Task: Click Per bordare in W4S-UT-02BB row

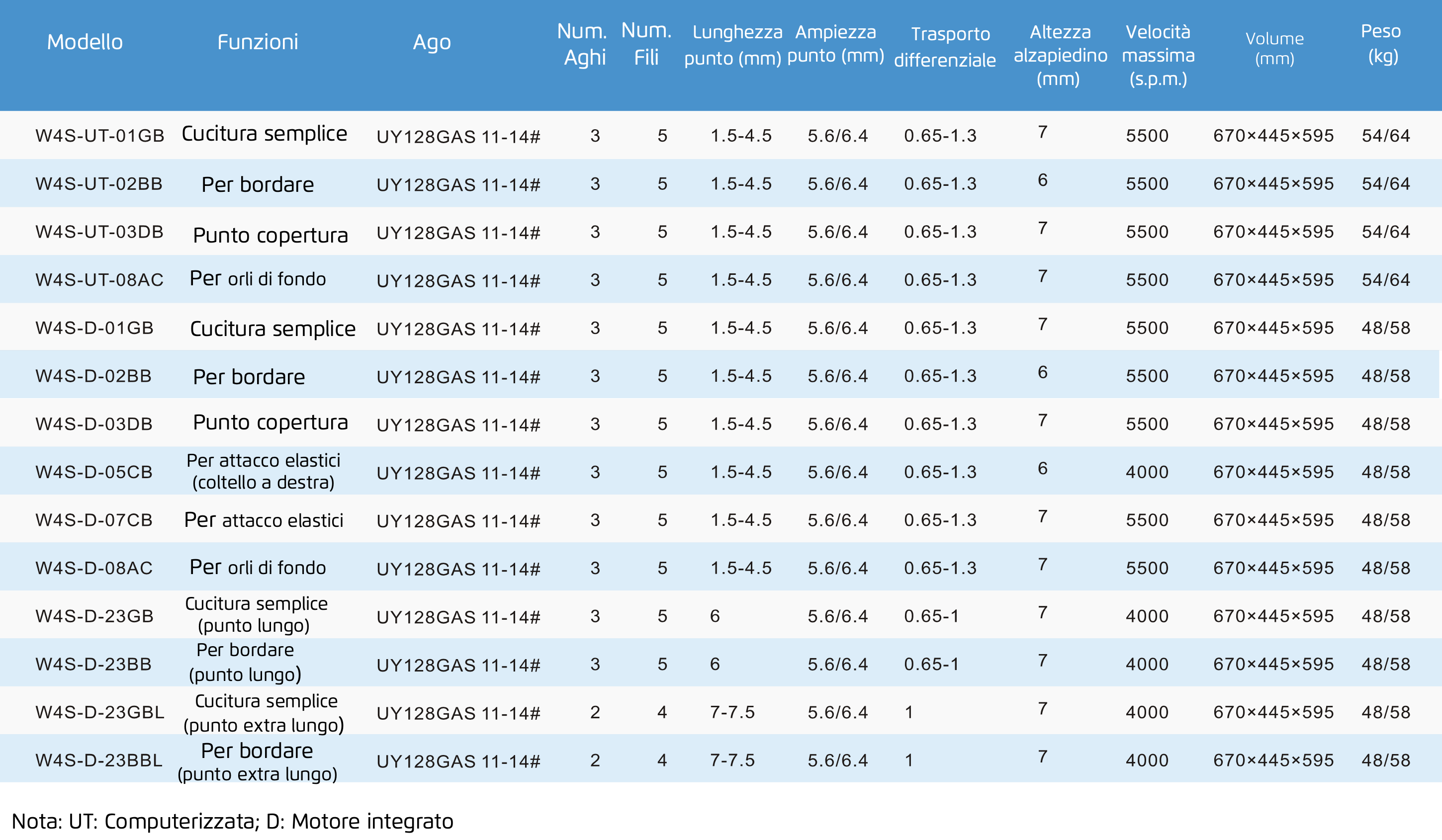Action: 258,185
